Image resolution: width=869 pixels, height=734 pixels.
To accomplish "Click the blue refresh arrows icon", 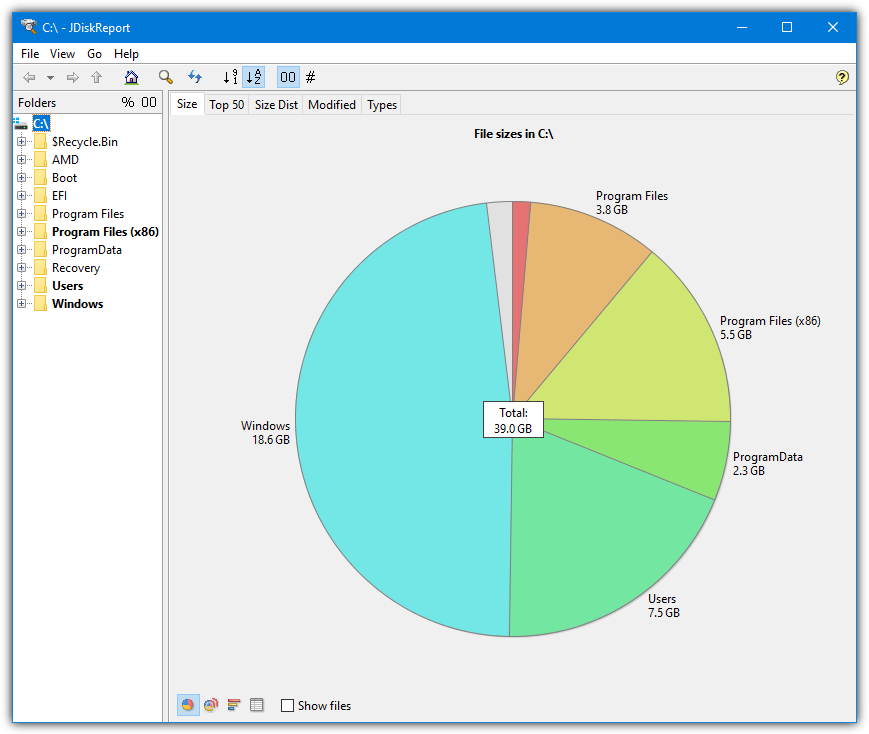I will [x=195, y=77].
